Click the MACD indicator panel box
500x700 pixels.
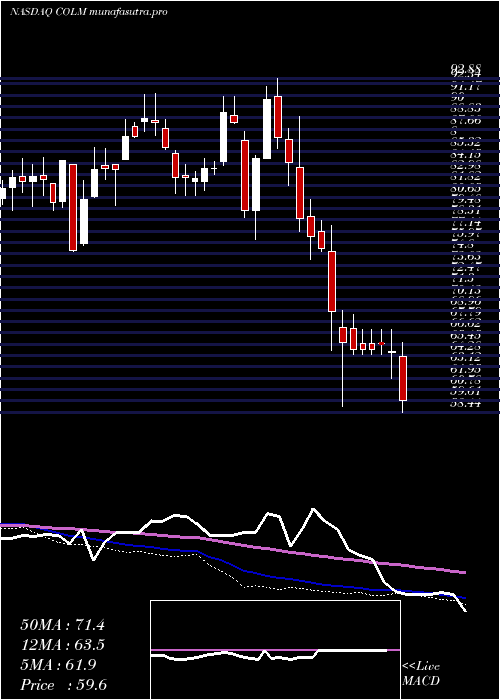point(275,650)
